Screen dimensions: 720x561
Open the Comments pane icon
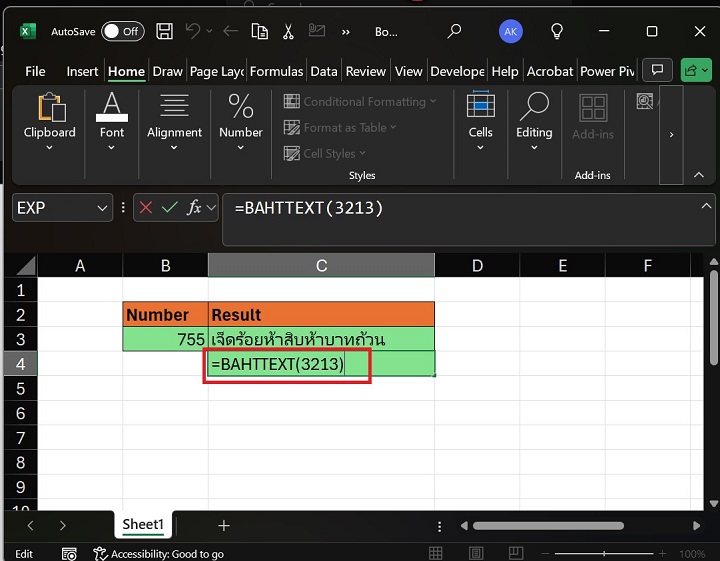point(656,70)
